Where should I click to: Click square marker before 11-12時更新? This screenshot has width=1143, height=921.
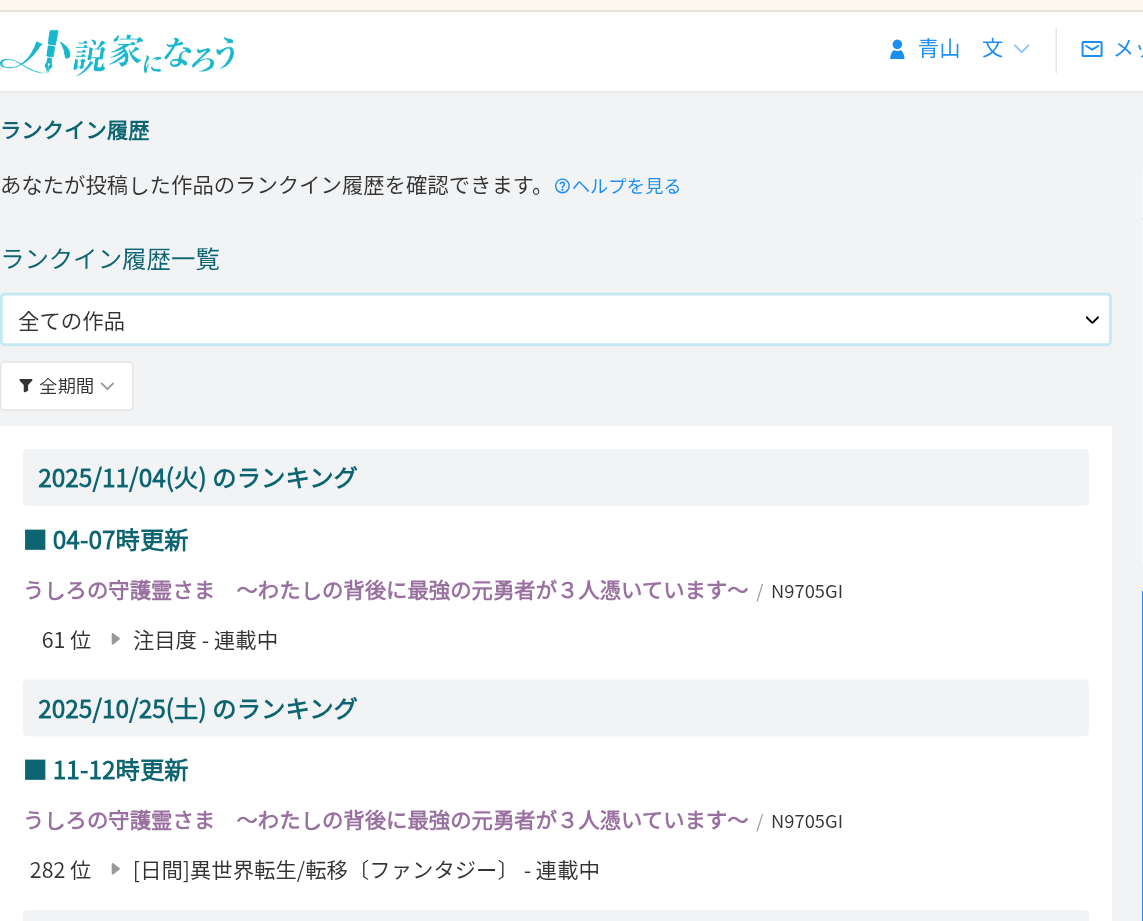coord(35,771)
